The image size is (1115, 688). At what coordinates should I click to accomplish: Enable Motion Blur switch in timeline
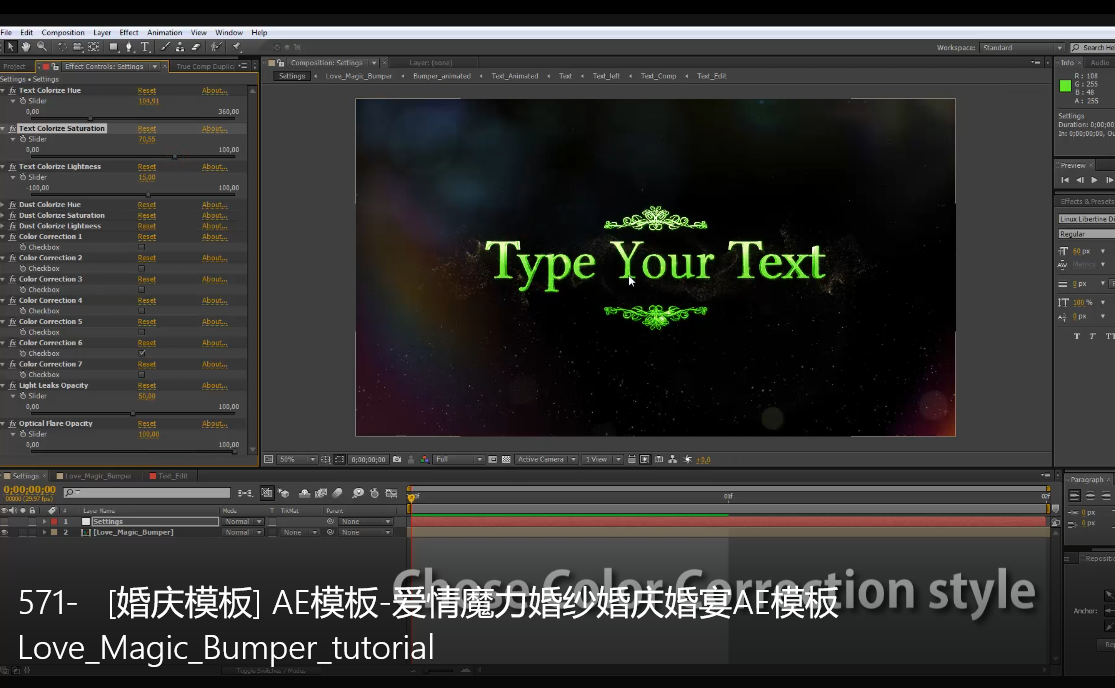pos(337,493)
